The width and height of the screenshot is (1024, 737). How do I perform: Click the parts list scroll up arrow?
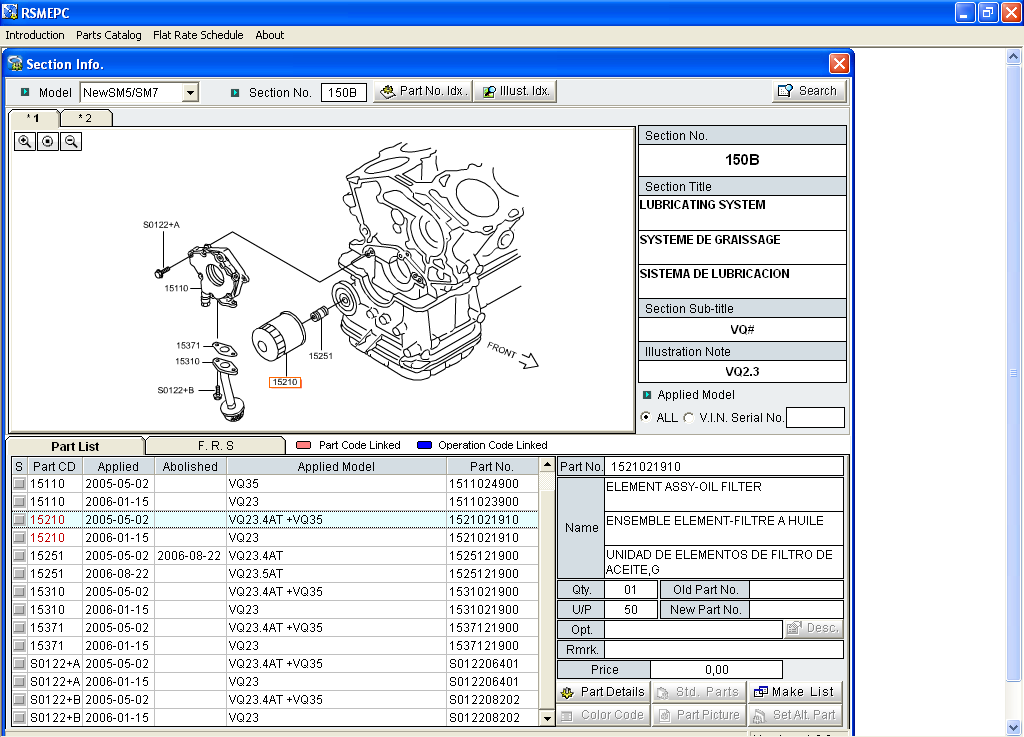point(547,465)
